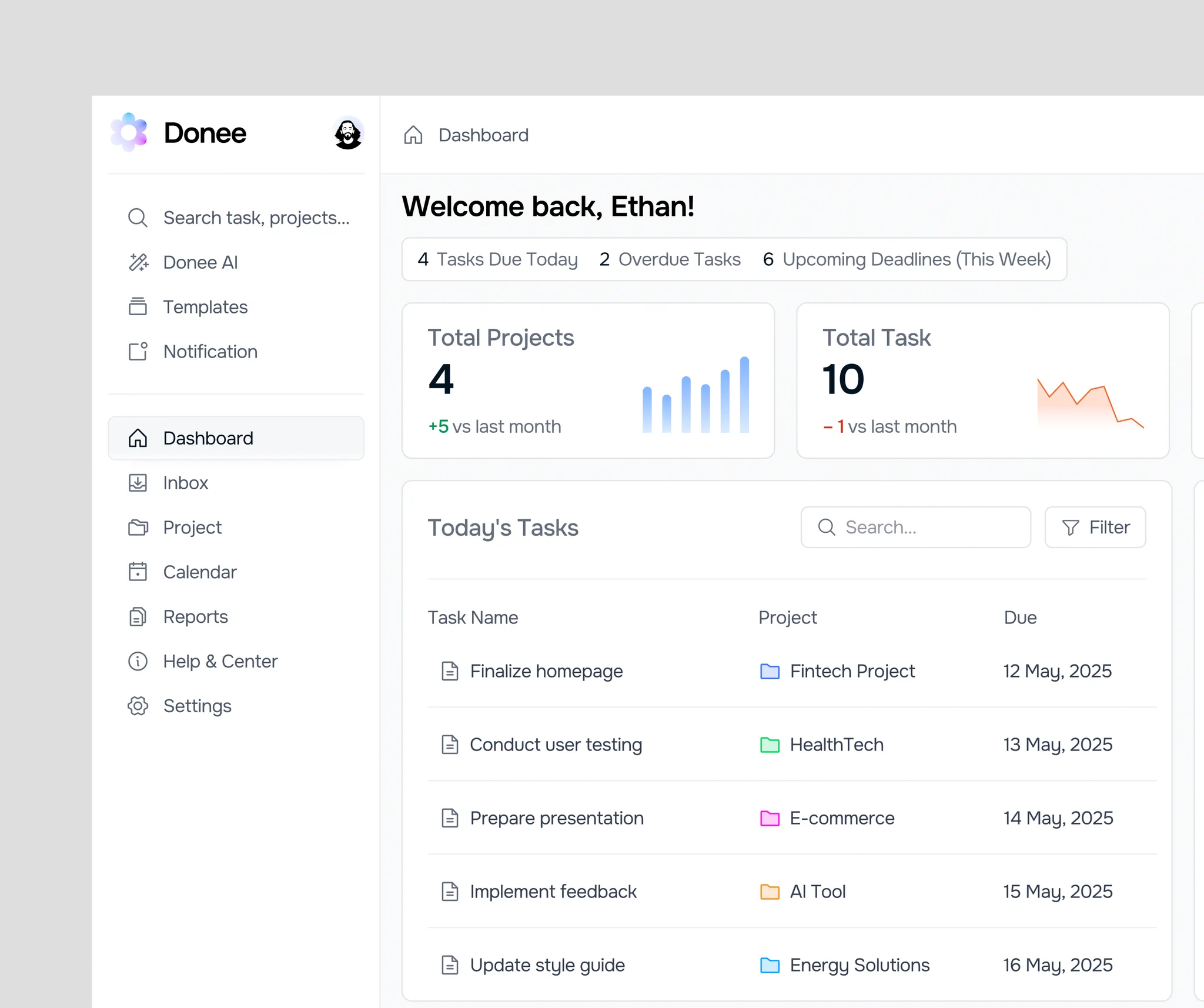This screenshot has height=1008, width=1204.
Task: Click the pink E-commerce folder icon
Action: 770,818
